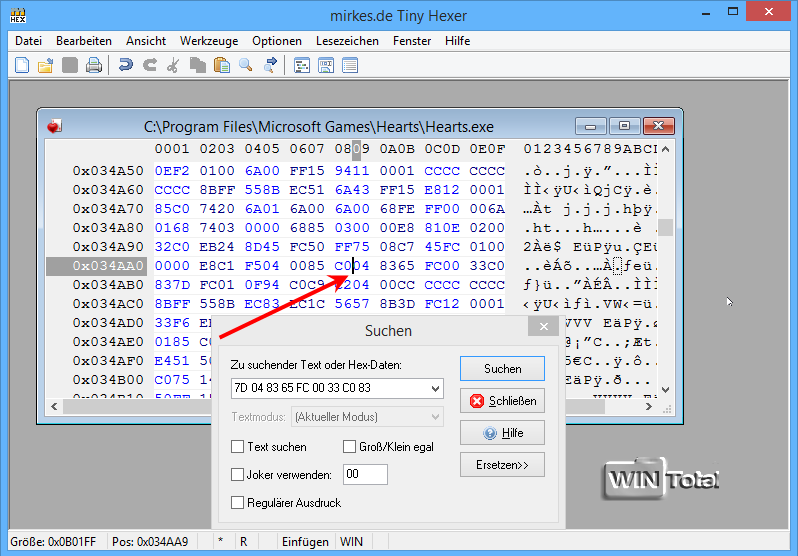Check the 'Joker verwenden' option
Viewport: 798px width, 556px height.
click(238, 474)
